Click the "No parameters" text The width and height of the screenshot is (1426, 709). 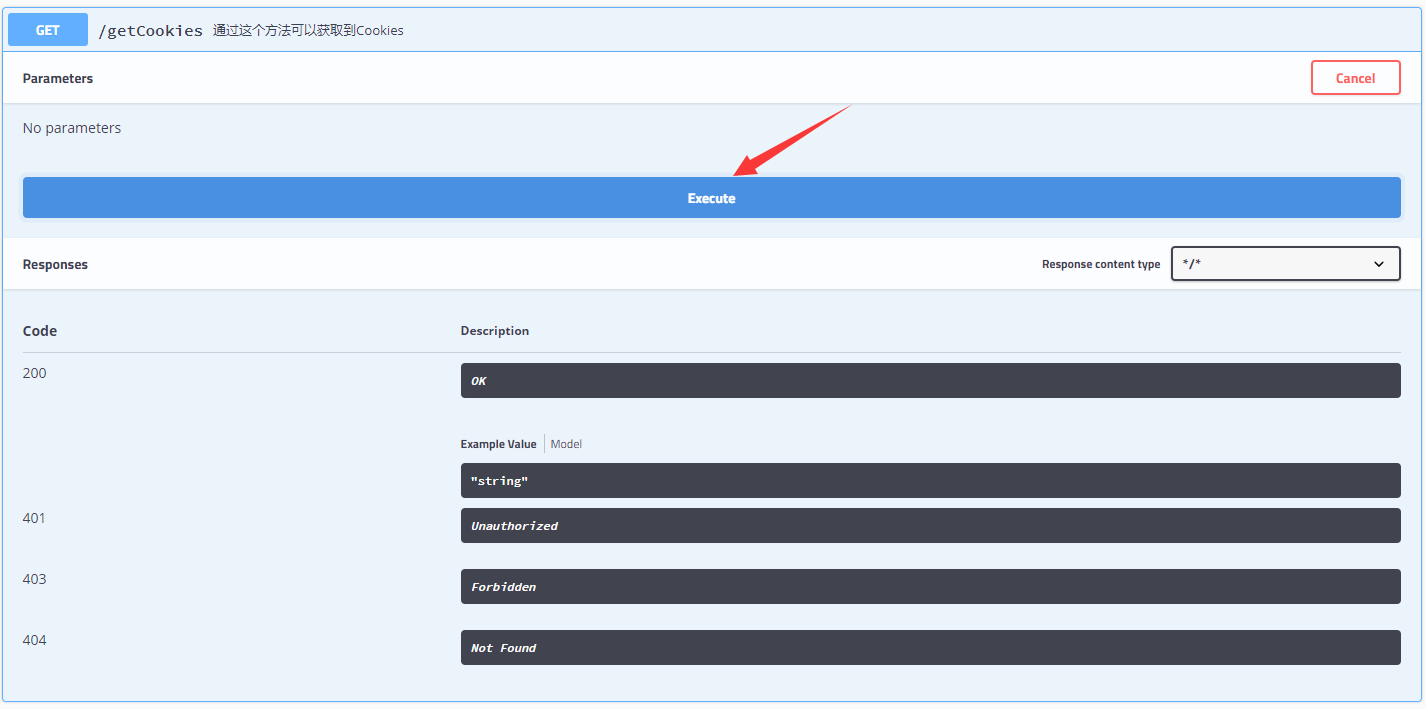click(72, 128)
